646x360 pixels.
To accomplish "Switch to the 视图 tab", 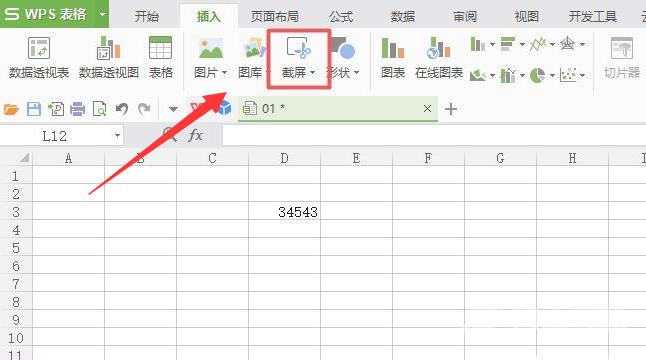I will (x=527, y=16).
